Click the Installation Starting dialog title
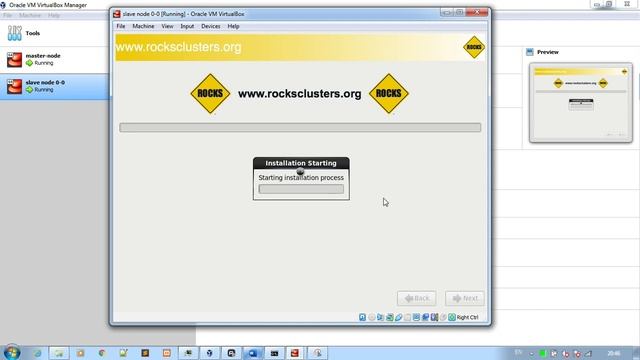The image size is (640, 360). (x=301, y=163)
